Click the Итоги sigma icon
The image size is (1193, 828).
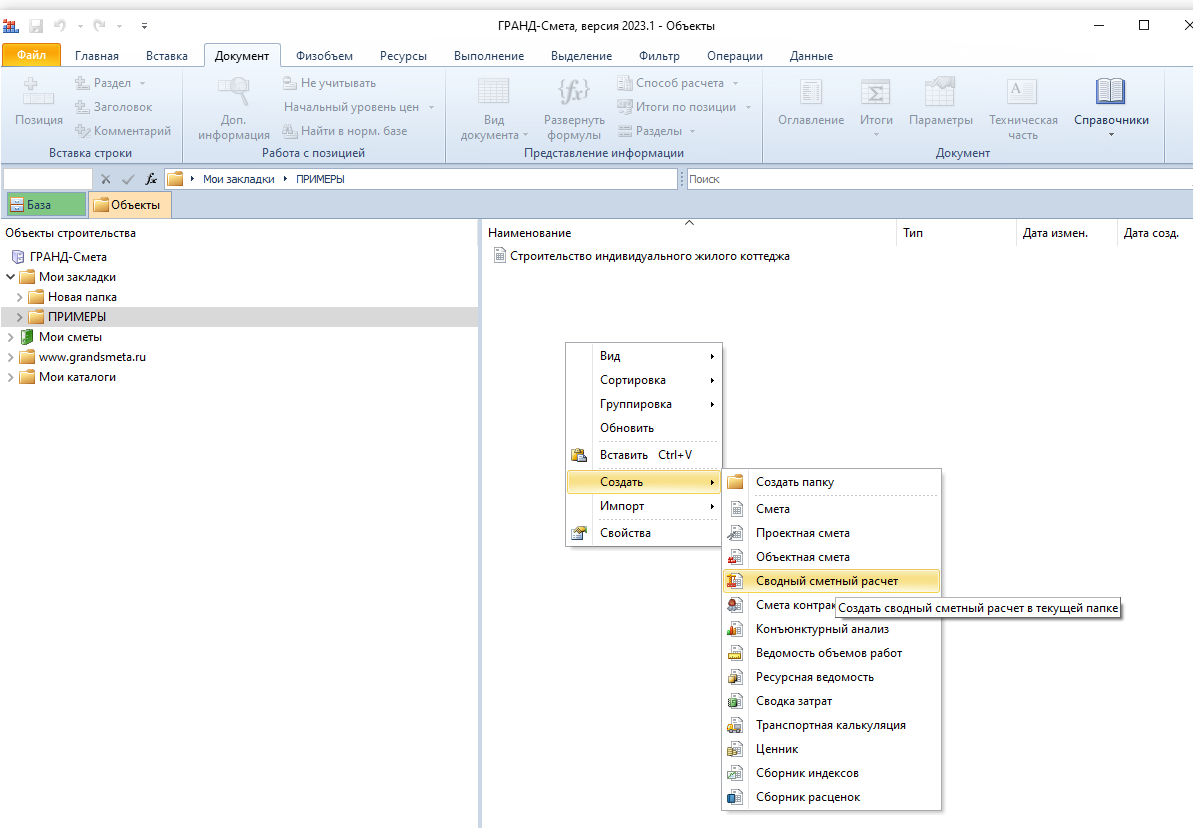[x=876, y=92]
